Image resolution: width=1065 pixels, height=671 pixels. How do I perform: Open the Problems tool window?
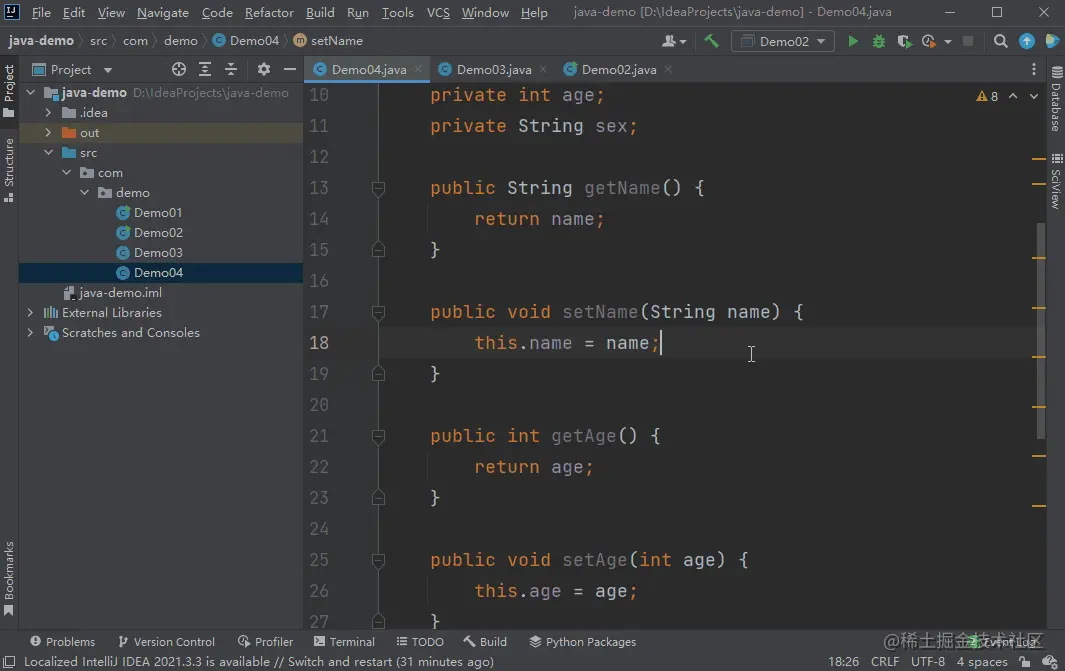(62, 642)
